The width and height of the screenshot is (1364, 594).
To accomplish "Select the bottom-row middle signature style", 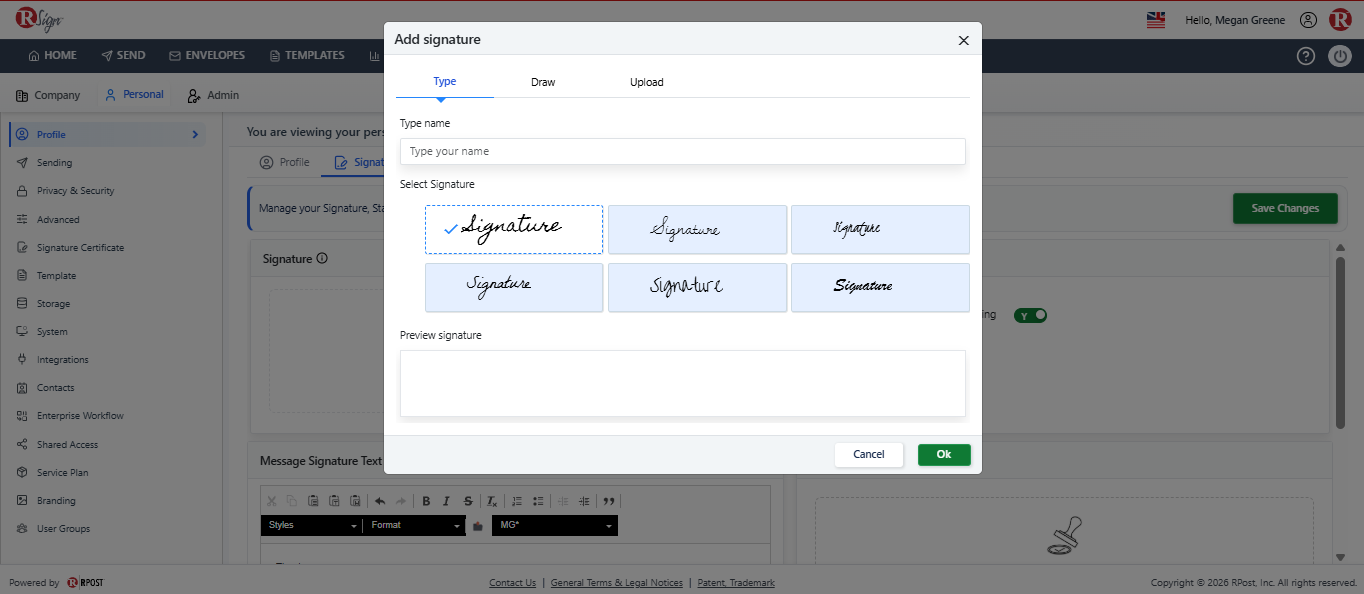I will click(697, 288).
